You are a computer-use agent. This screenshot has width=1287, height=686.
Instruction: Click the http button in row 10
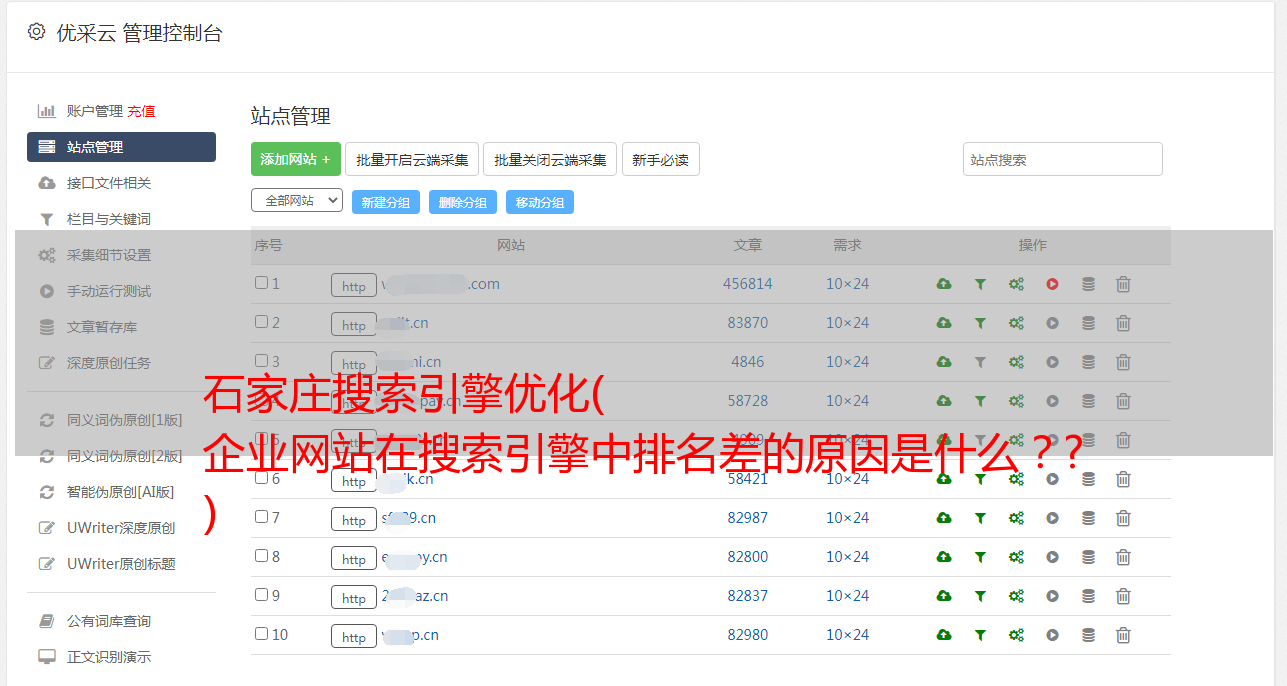354,636
